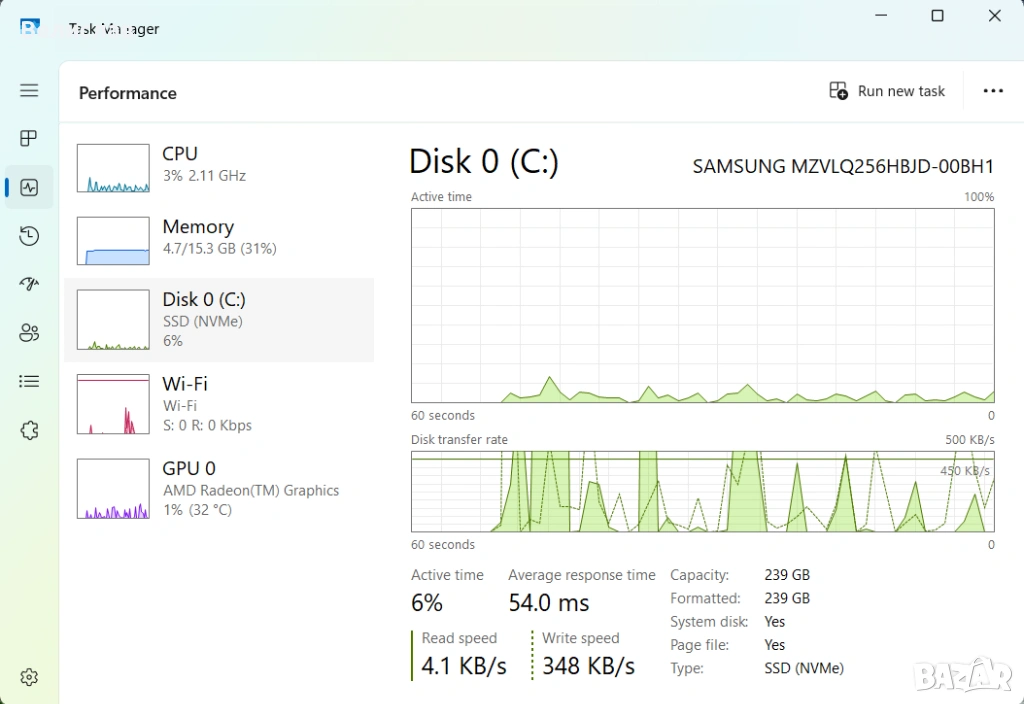Click the CPU mini graph thumbnail
The image size is (1024, 704).
113,168
